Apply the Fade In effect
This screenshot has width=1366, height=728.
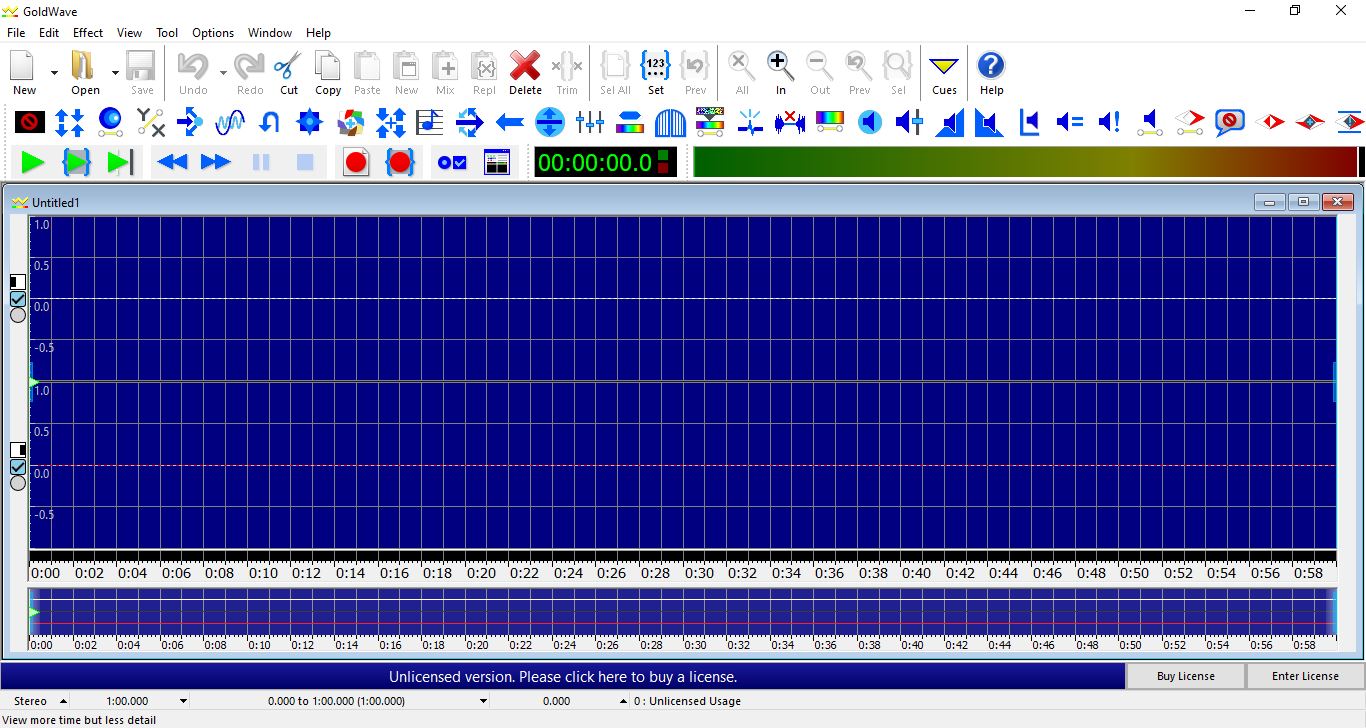coord(950,123)
